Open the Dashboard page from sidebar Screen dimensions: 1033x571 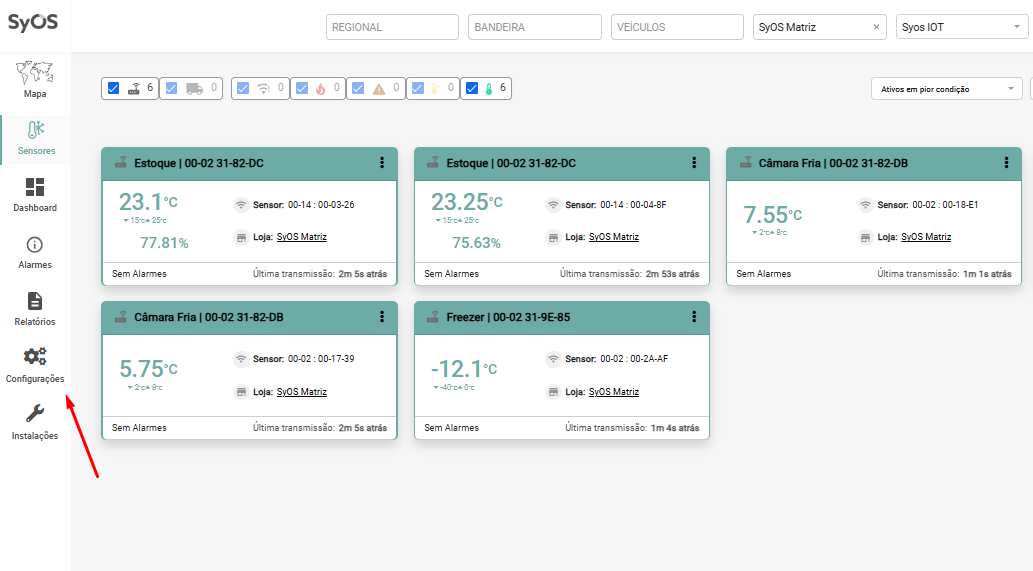[35, 194]
